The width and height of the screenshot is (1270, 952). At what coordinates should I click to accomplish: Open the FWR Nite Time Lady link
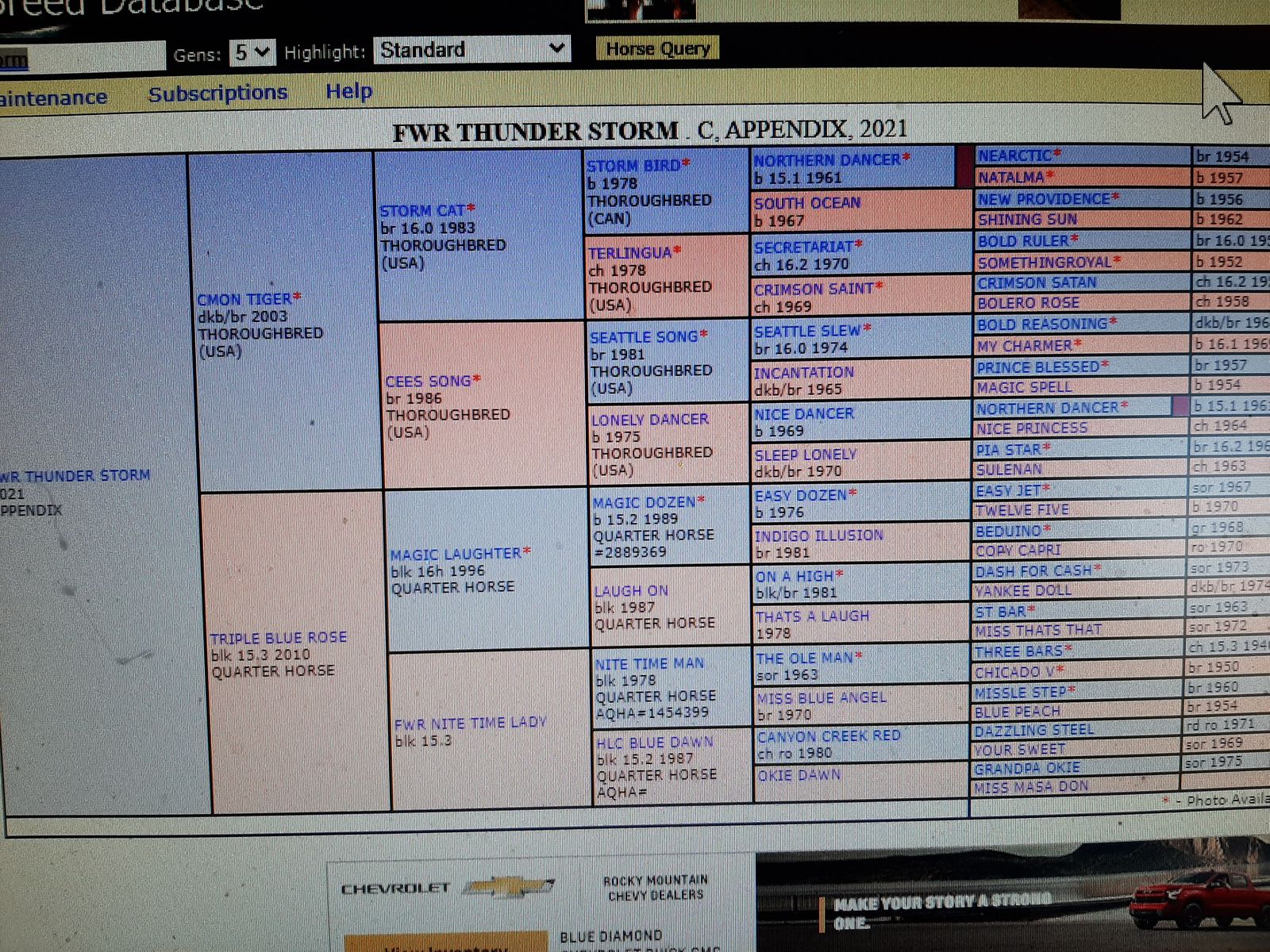(x=470, y=723)
